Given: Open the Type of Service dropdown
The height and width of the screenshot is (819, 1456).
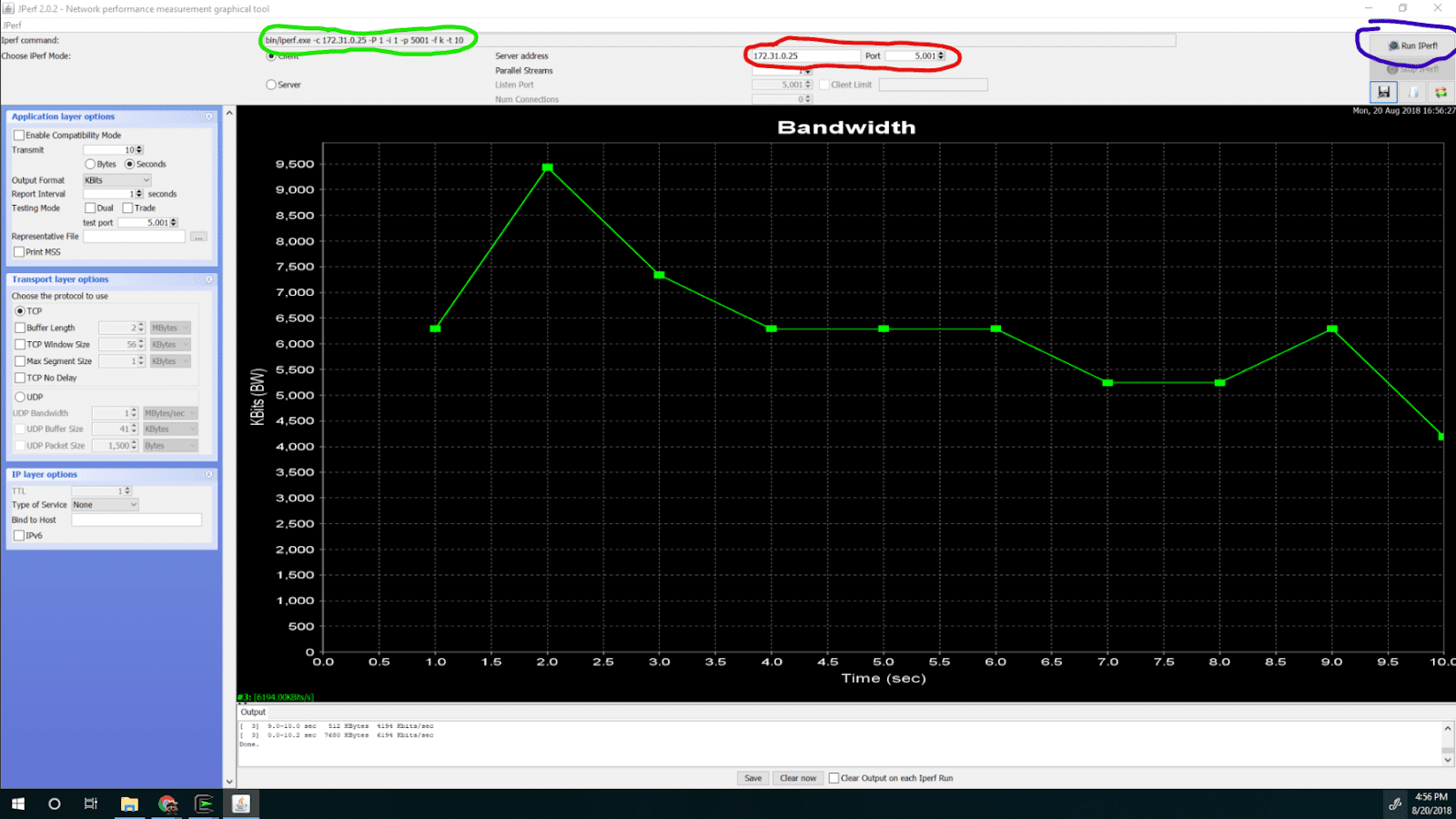Looking at the screenshot, I should click(x=105, y=505).
